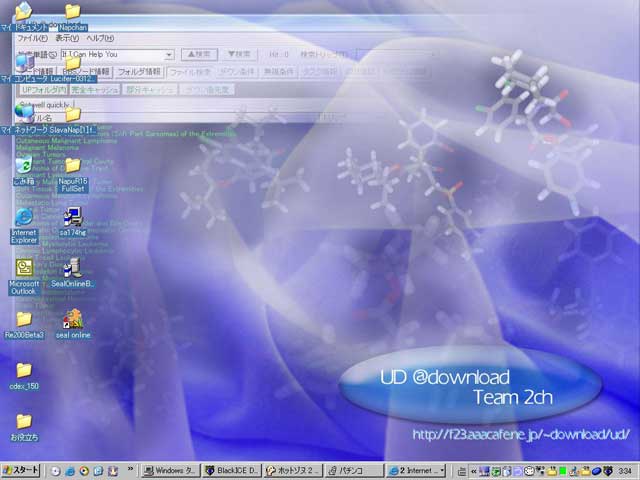The width and height of the screenshot is (640, 480).
Task: Open the 表示(V) menu
Action: tap(68, 38)
